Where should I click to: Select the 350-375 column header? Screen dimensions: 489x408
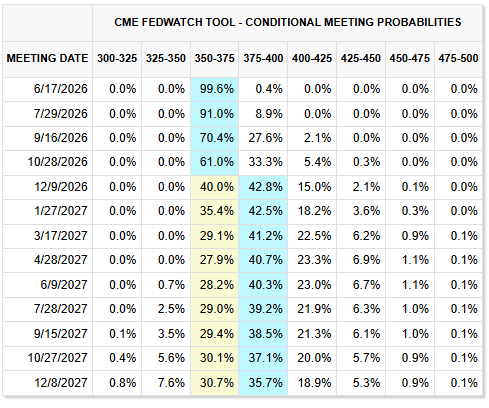tap(215, 58)
